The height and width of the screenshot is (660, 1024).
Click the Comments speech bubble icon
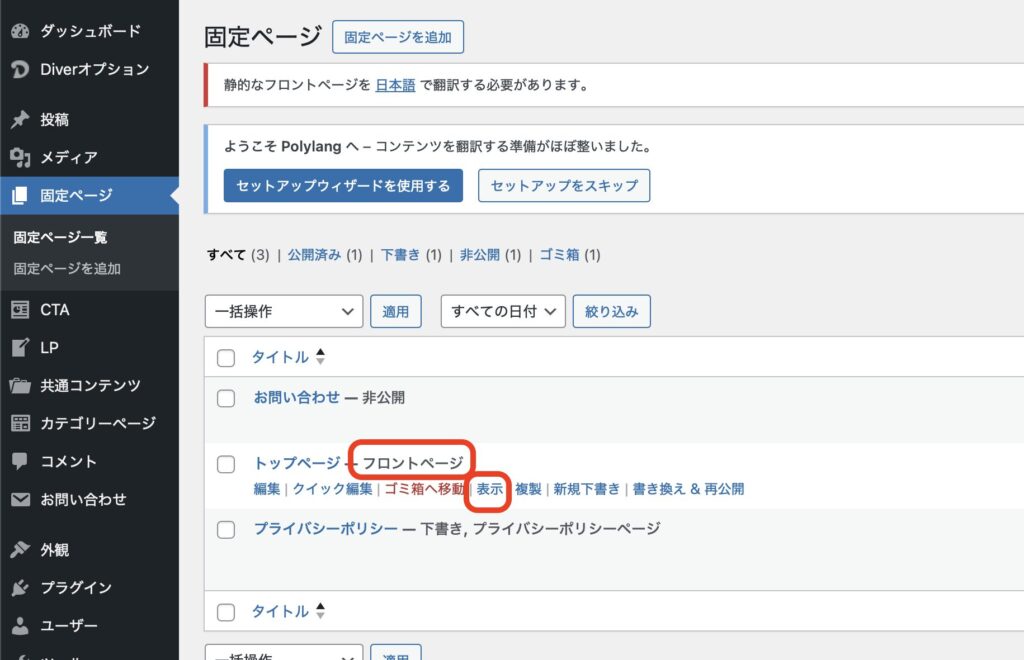pyautogui.click(x=20, y=462)
